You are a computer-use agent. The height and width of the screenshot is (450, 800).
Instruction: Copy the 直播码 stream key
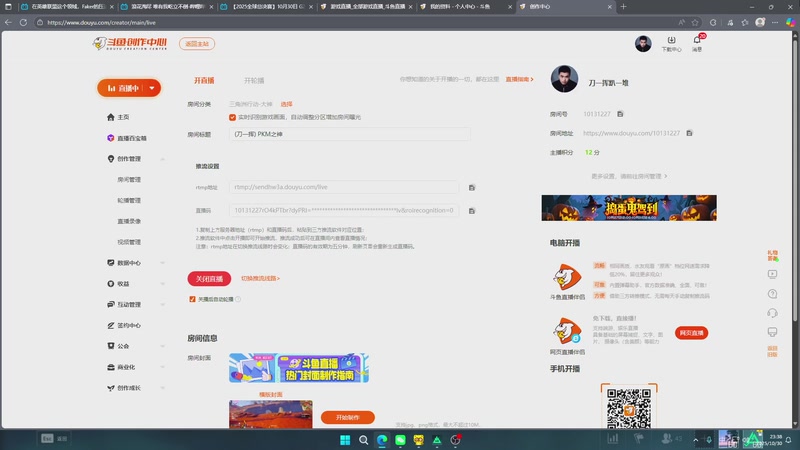(472, 211)
